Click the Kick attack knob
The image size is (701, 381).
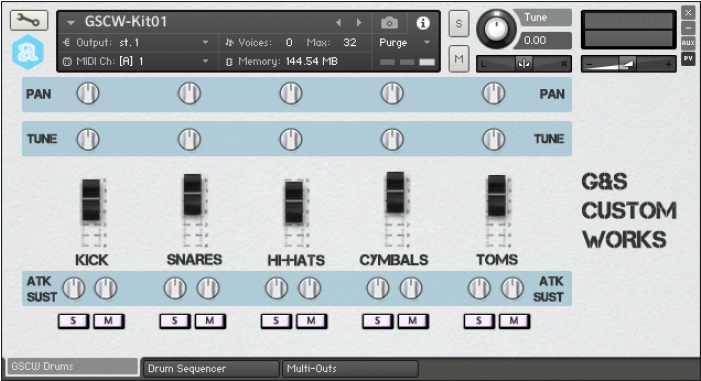(74, 288)
